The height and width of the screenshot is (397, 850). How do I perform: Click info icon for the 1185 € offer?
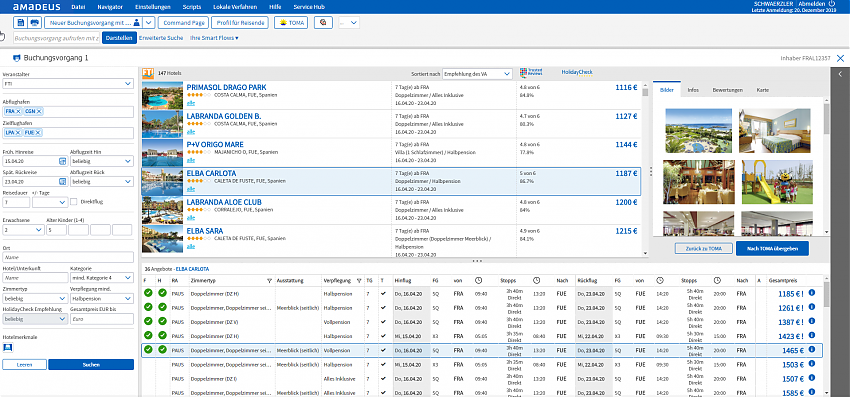pos(812,293)
